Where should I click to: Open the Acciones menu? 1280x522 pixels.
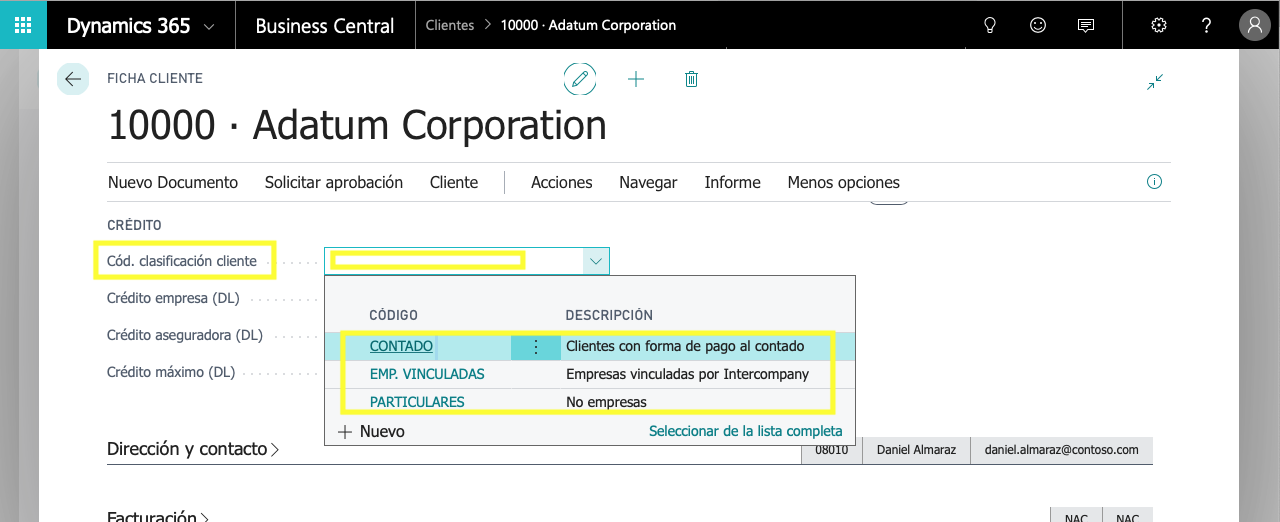[562, 182]
